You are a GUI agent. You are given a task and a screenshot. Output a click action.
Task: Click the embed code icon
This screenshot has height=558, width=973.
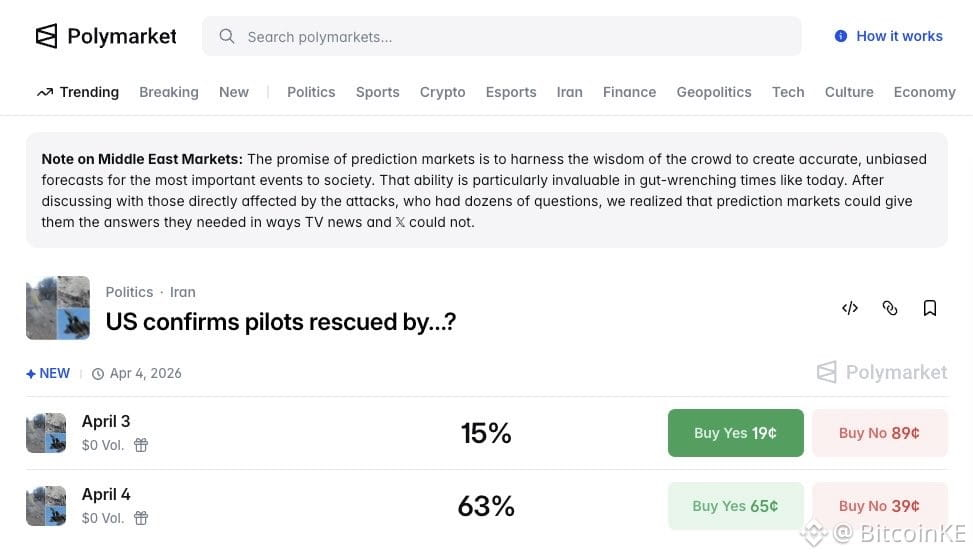point(850,308)
